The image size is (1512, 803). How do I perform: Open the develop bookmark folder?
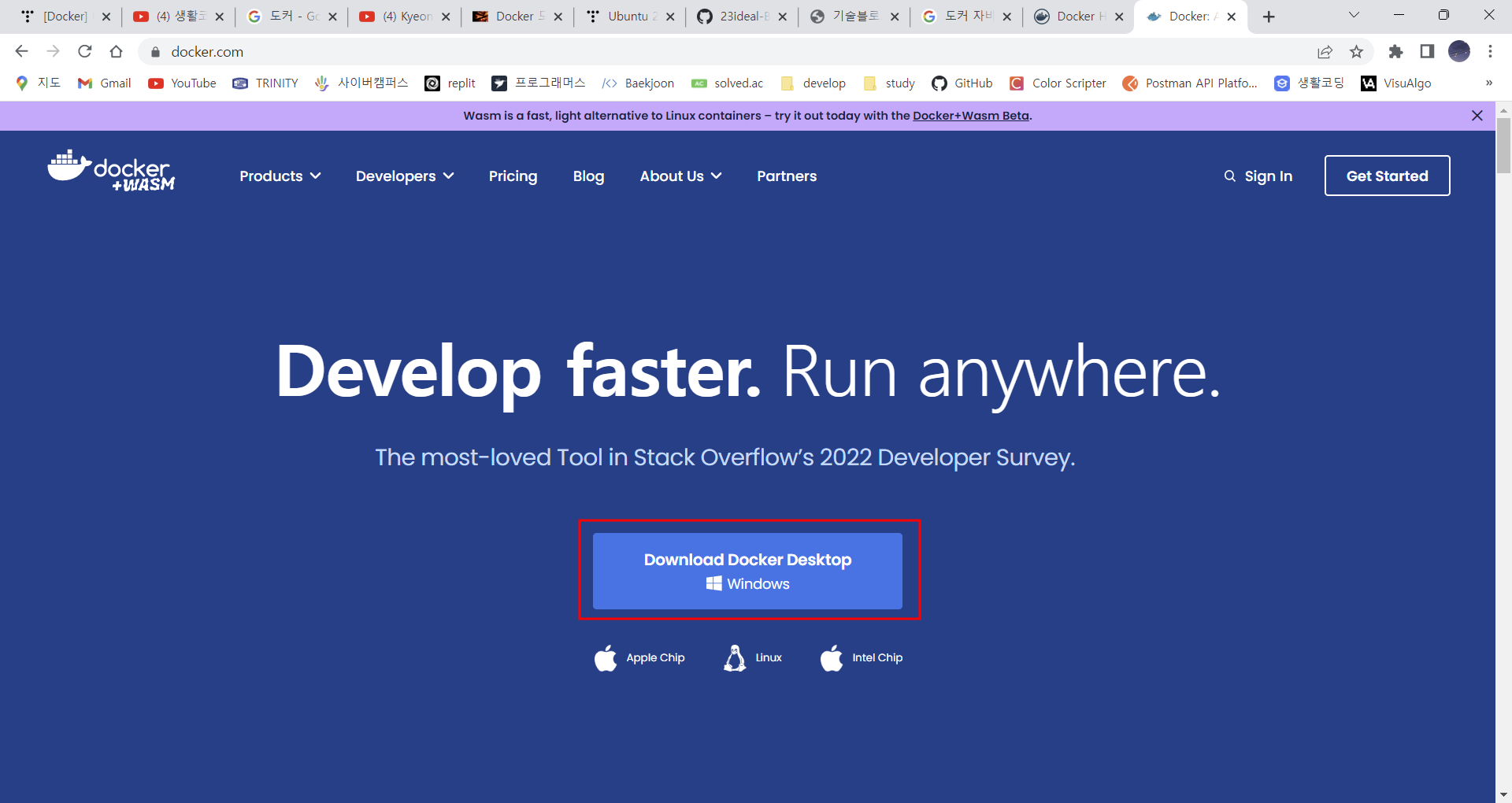tap(813, 83)
